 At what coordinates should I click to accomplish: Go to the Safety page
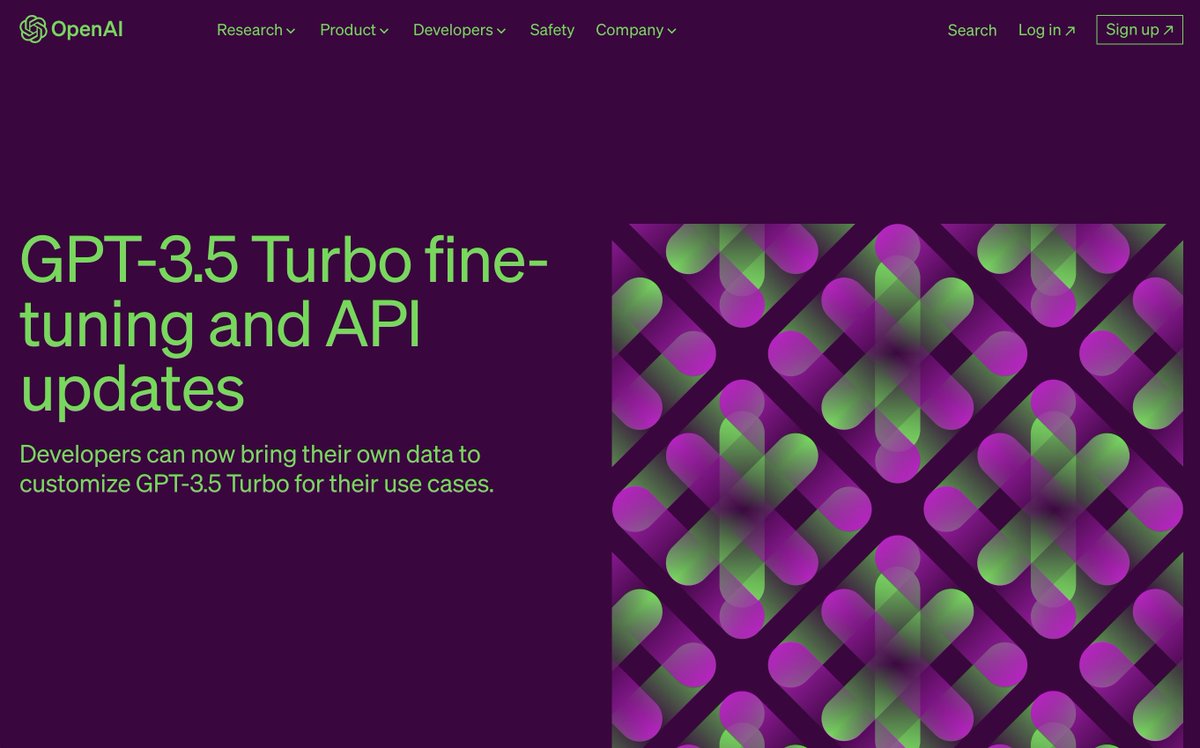pos(552,30)
